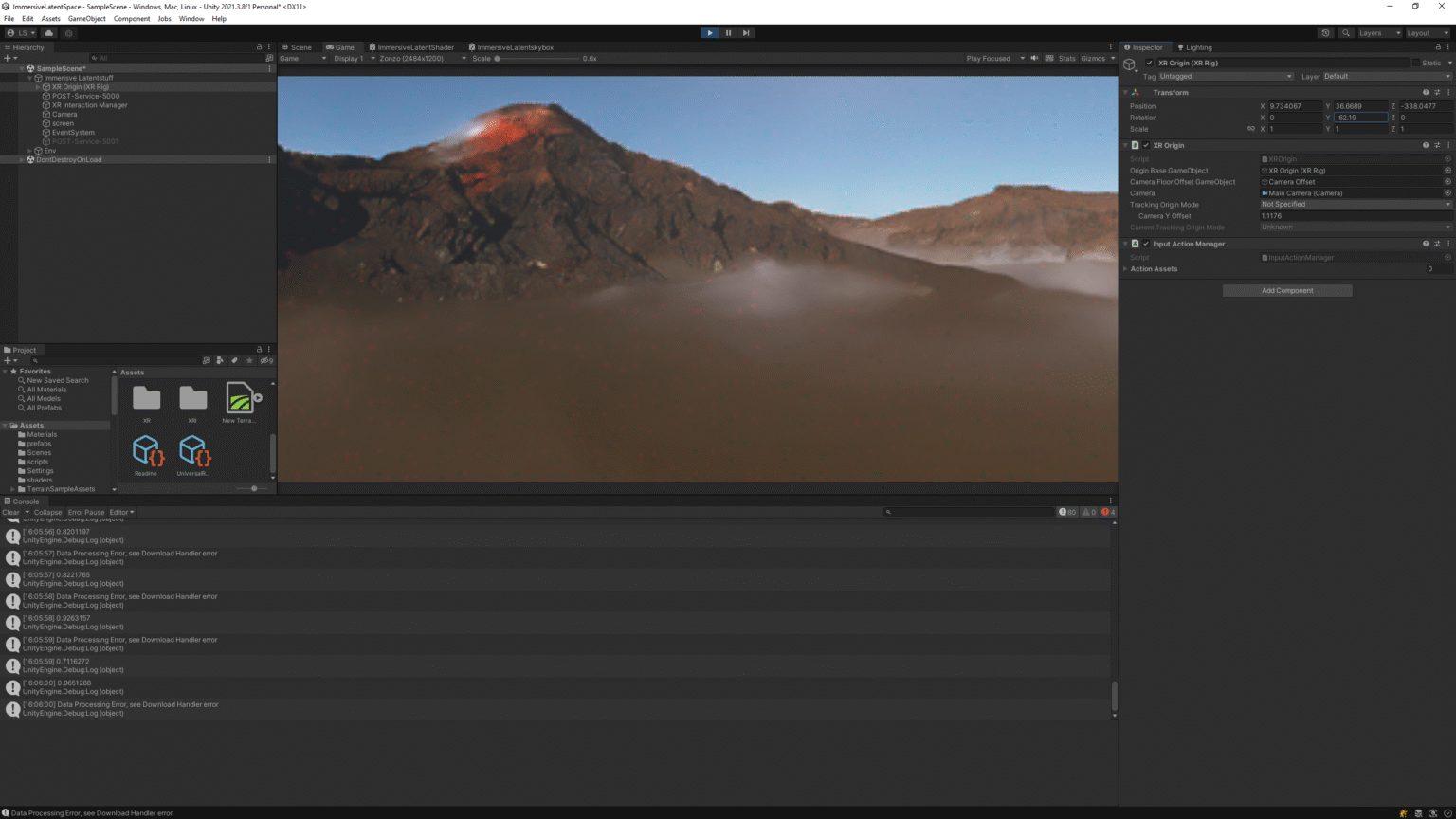This screenshot has width=1456, height=819.
Task: Mute the Game view audio
Action: coord(1034,59)
